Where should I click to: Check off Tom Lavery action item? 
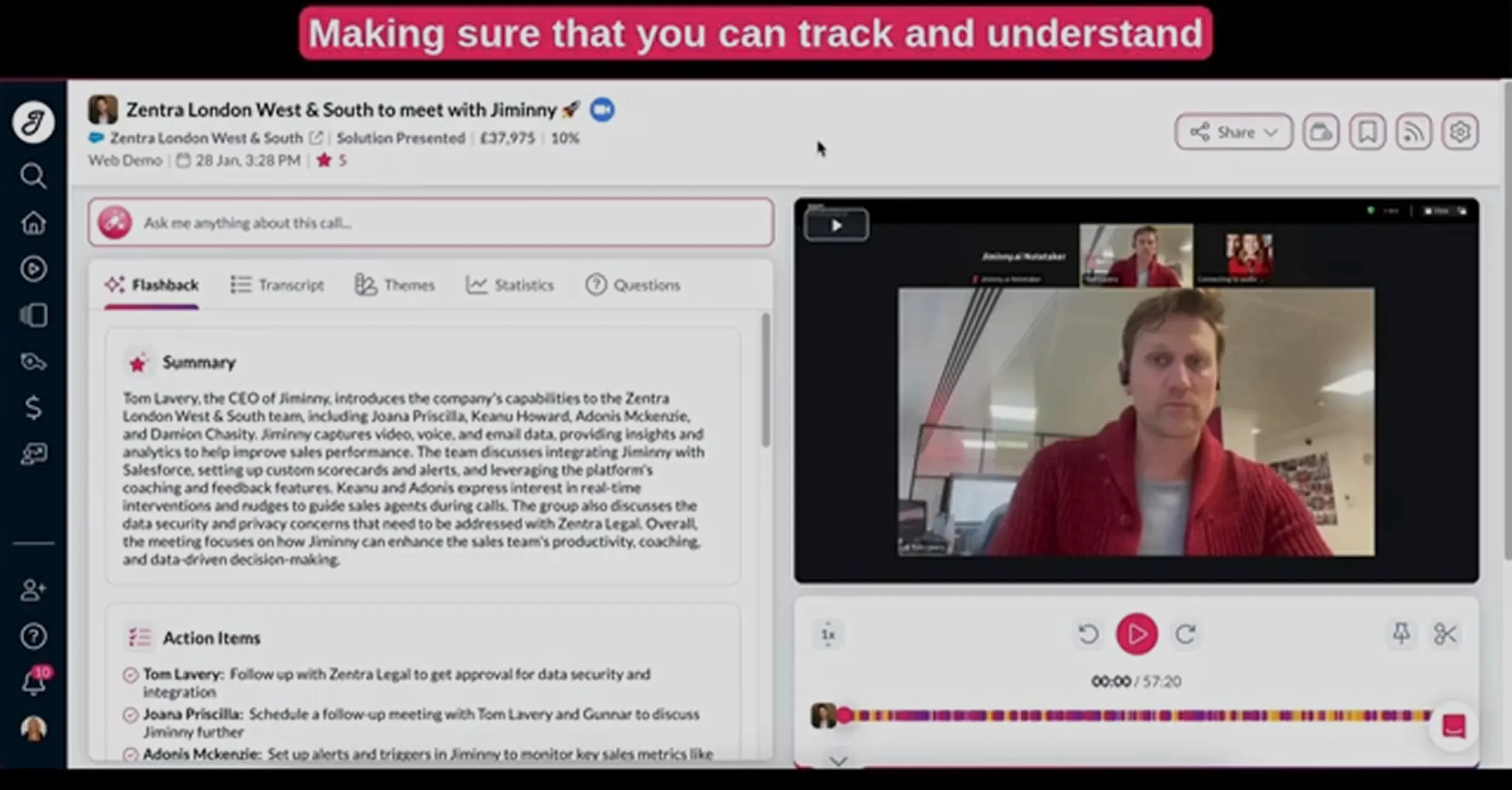coord(130,674)
